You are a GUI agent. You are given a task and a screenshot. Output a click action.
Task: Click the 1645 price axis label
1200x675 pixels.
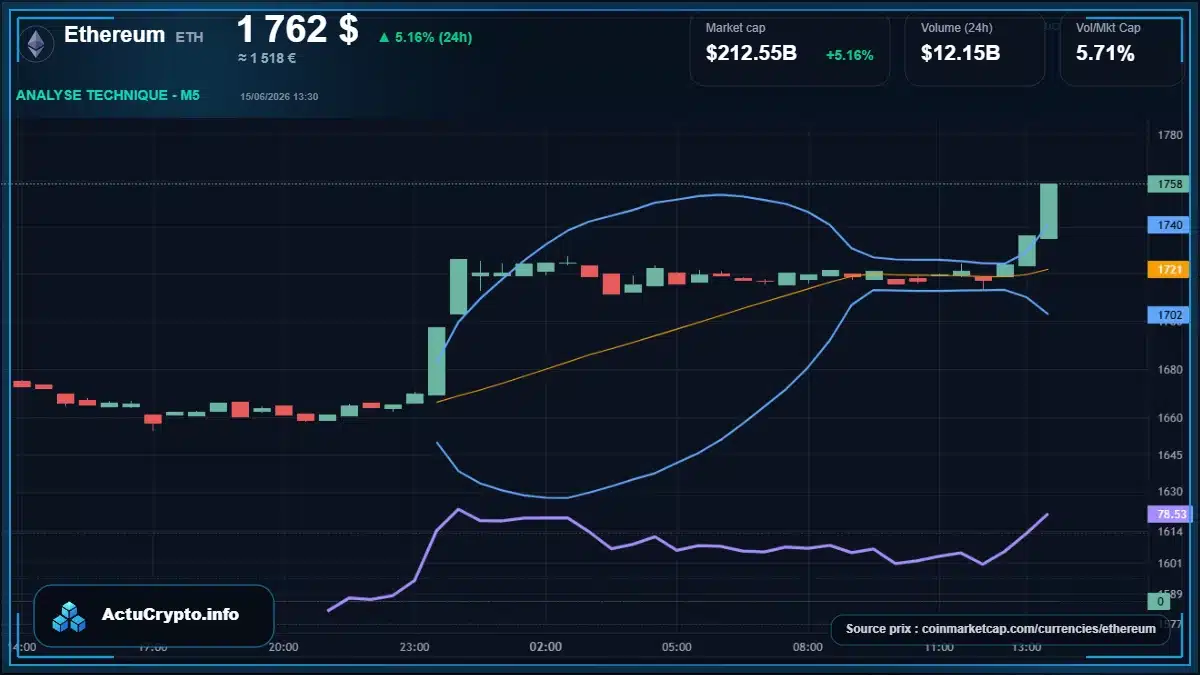coord(1170,456)
